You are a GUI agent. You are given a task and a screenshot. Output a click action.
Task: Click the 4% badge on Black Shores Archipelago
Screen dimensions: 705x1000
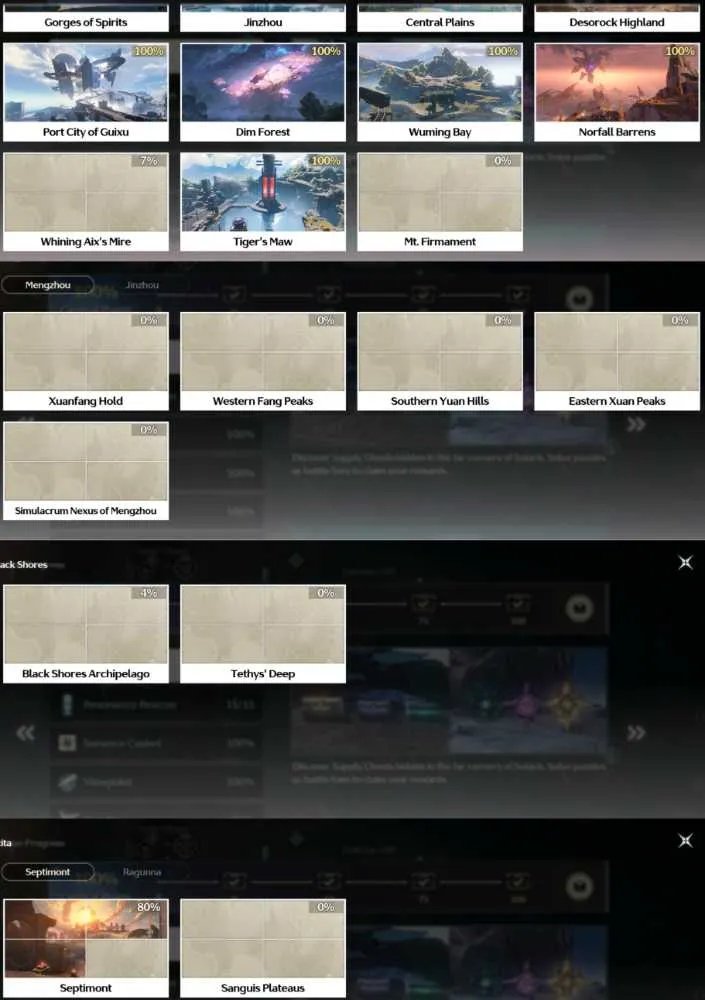point(149,593)
